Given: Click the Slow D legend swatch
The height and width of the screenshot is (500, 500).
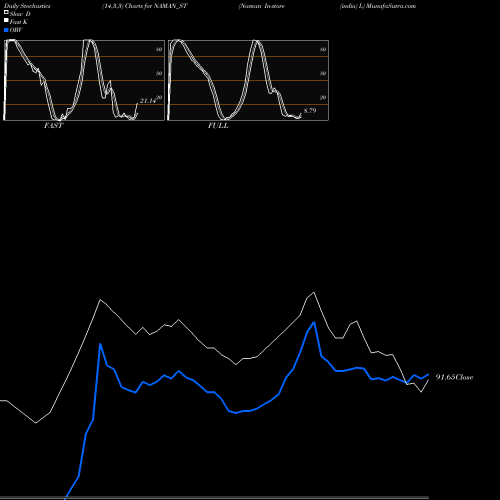Looking at the screenshot, I should click(6, 13).
